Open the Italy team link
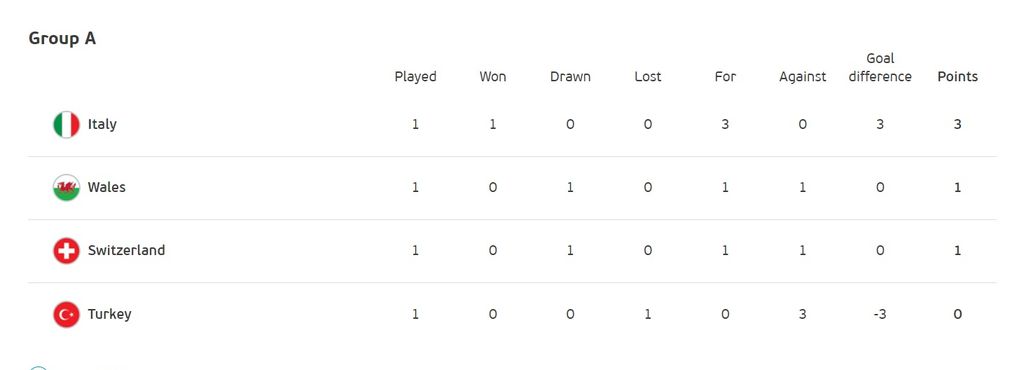The height and width of the screenshot is (370, 1024). pyautogui.click(x=102, y=124)
